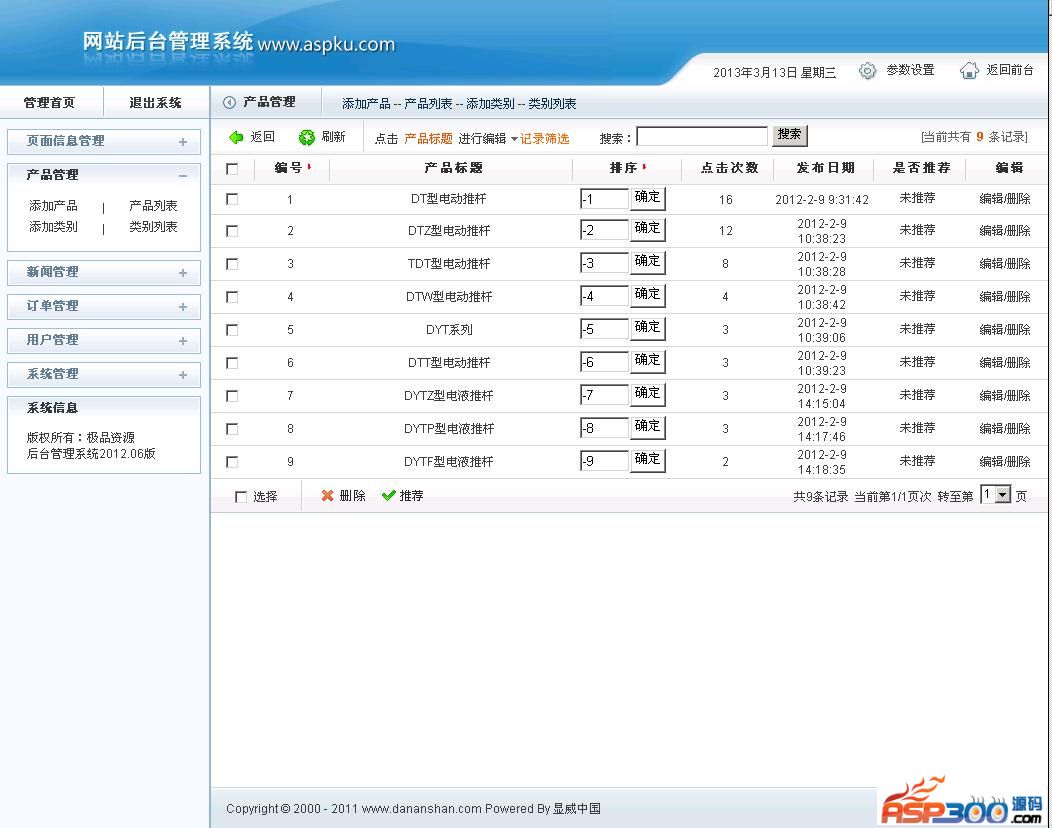Click the green checkmark recommend icon

(388, 496)
